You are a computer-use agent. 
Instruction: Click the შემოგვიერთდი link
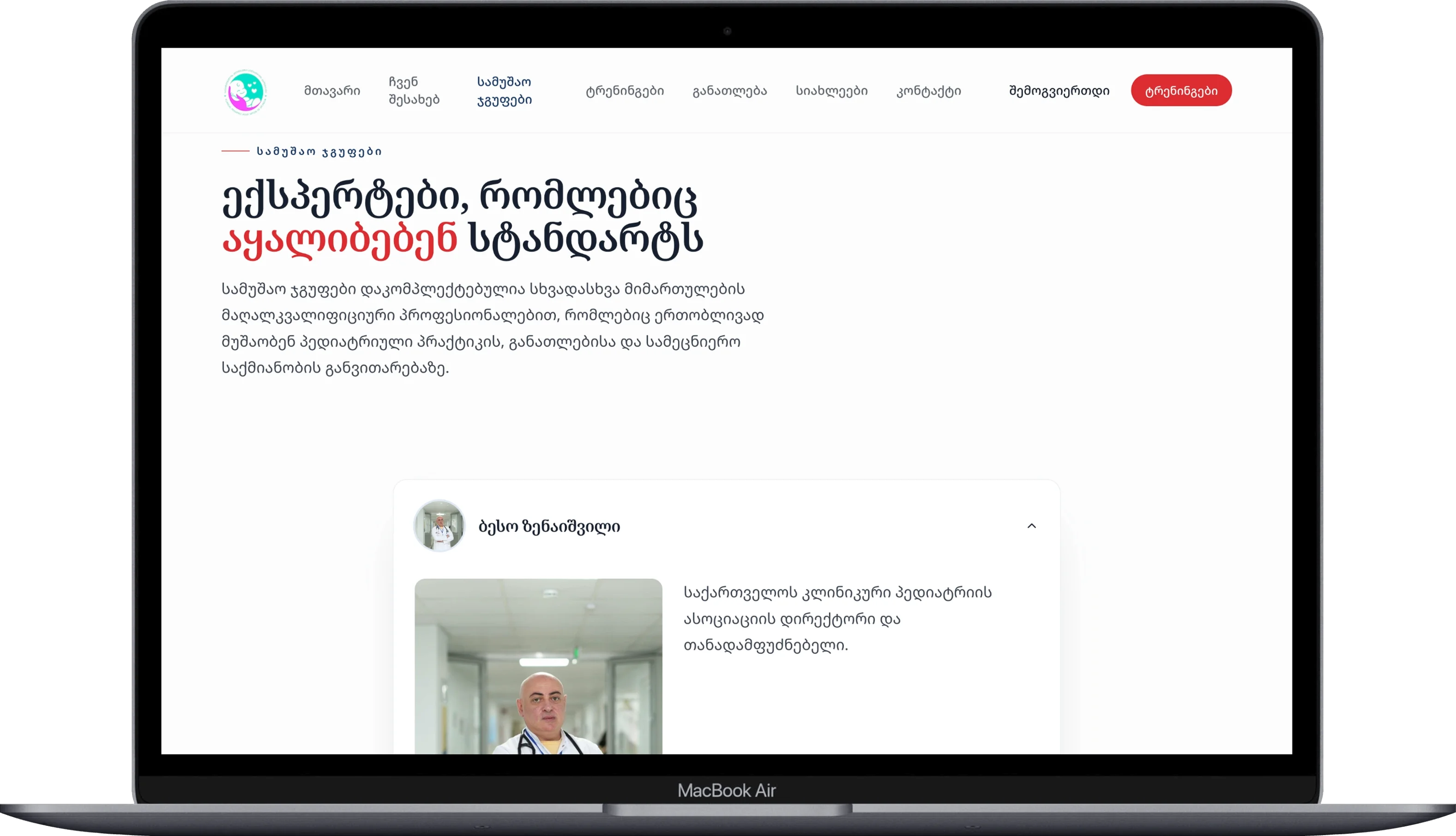coord(1059,91)
